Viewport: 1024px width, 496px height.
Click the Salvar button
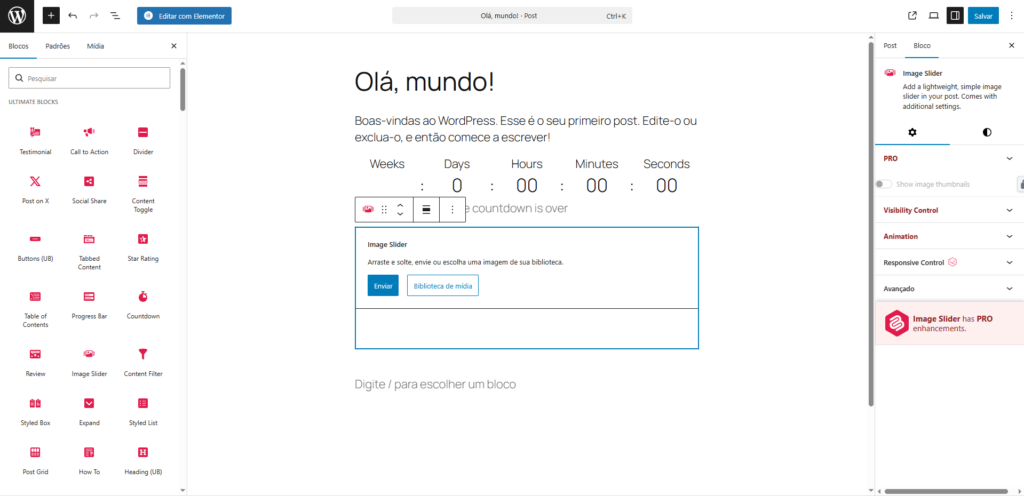[x=983, y=16]
